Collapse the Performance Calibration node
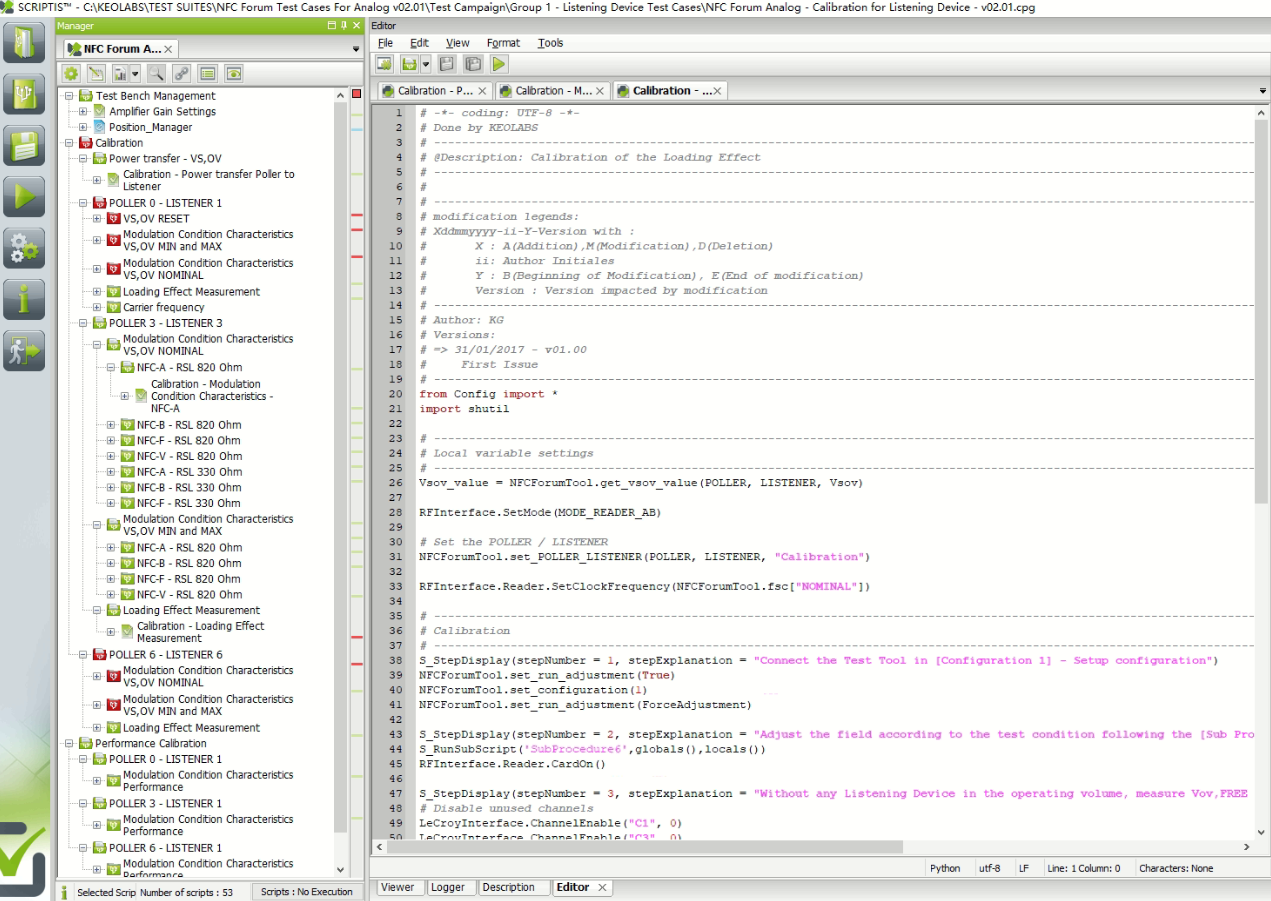 coord(69,743)
